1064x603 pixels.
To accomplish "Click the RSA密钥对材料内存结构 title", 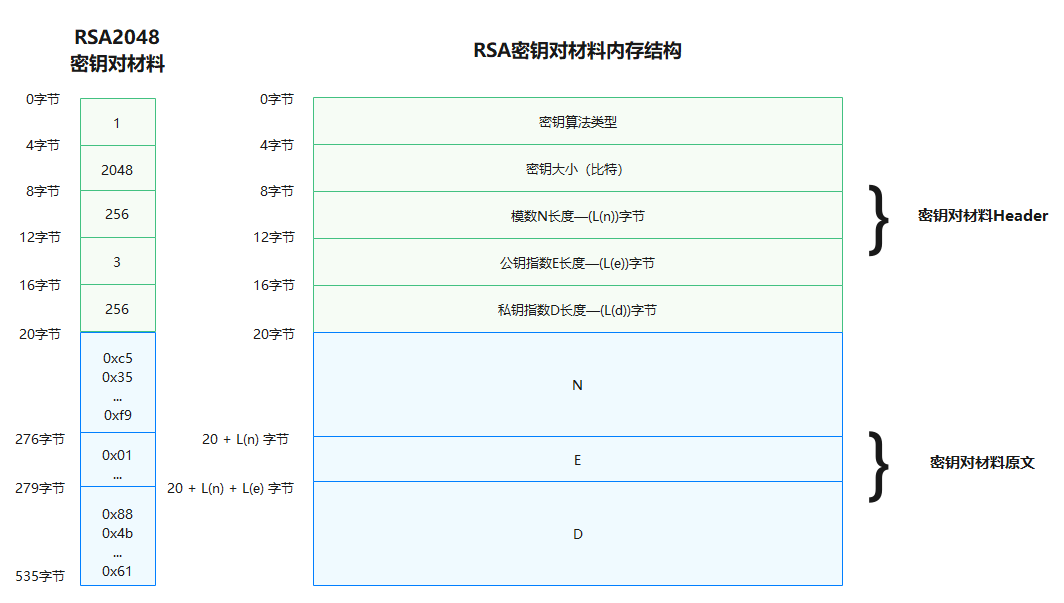I will [577, 51].
